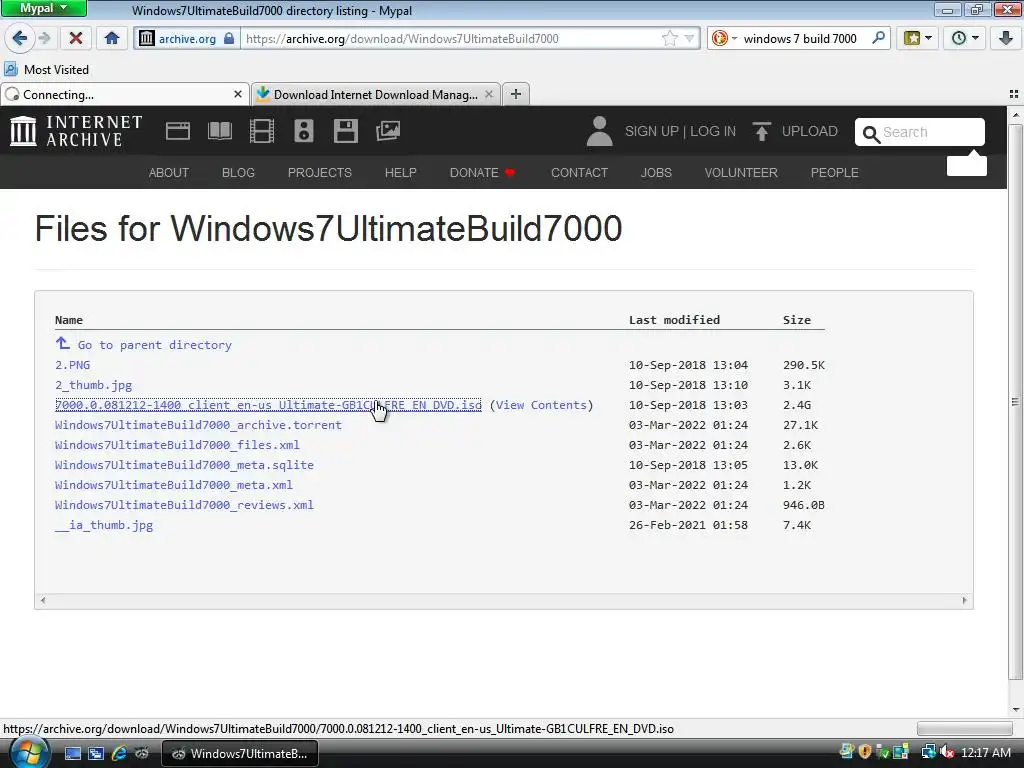Viewport: 1024px width, 768px height.
Task: Open the list all tabs button
Action: [x=1014, y=94]
